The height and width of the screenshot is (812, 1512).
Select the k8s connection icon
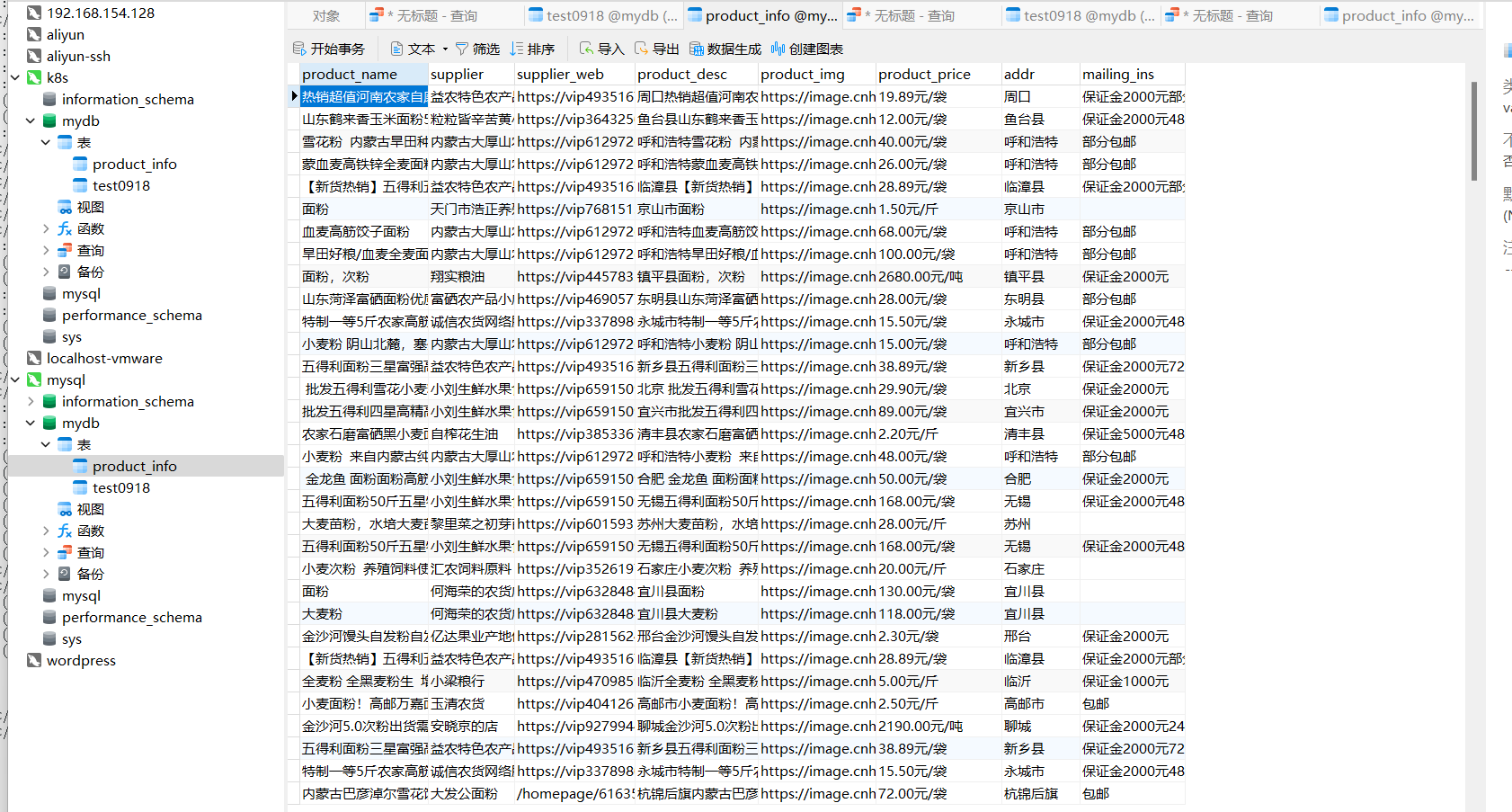coord(34,77)
